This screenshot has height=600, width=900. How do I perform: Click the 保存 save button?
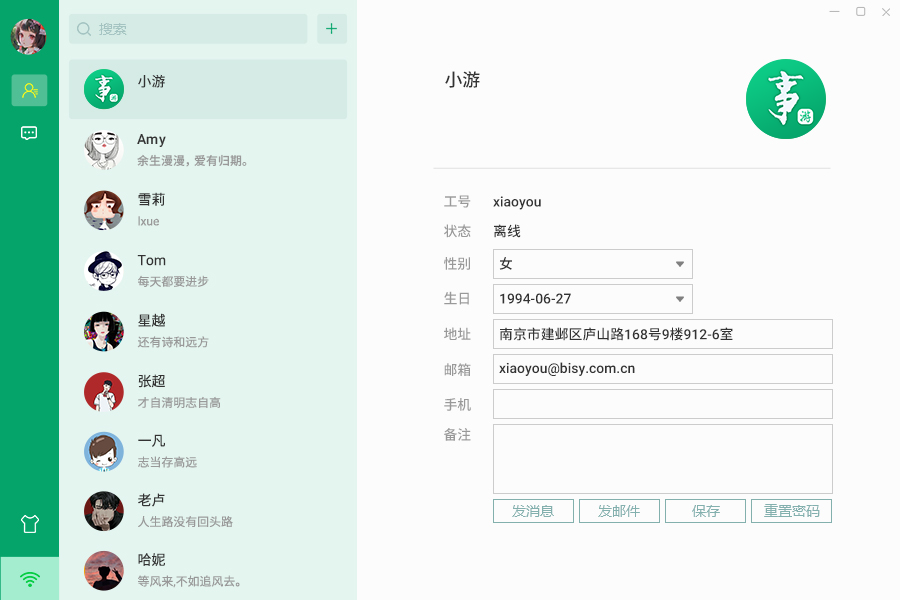pos(705,511)
